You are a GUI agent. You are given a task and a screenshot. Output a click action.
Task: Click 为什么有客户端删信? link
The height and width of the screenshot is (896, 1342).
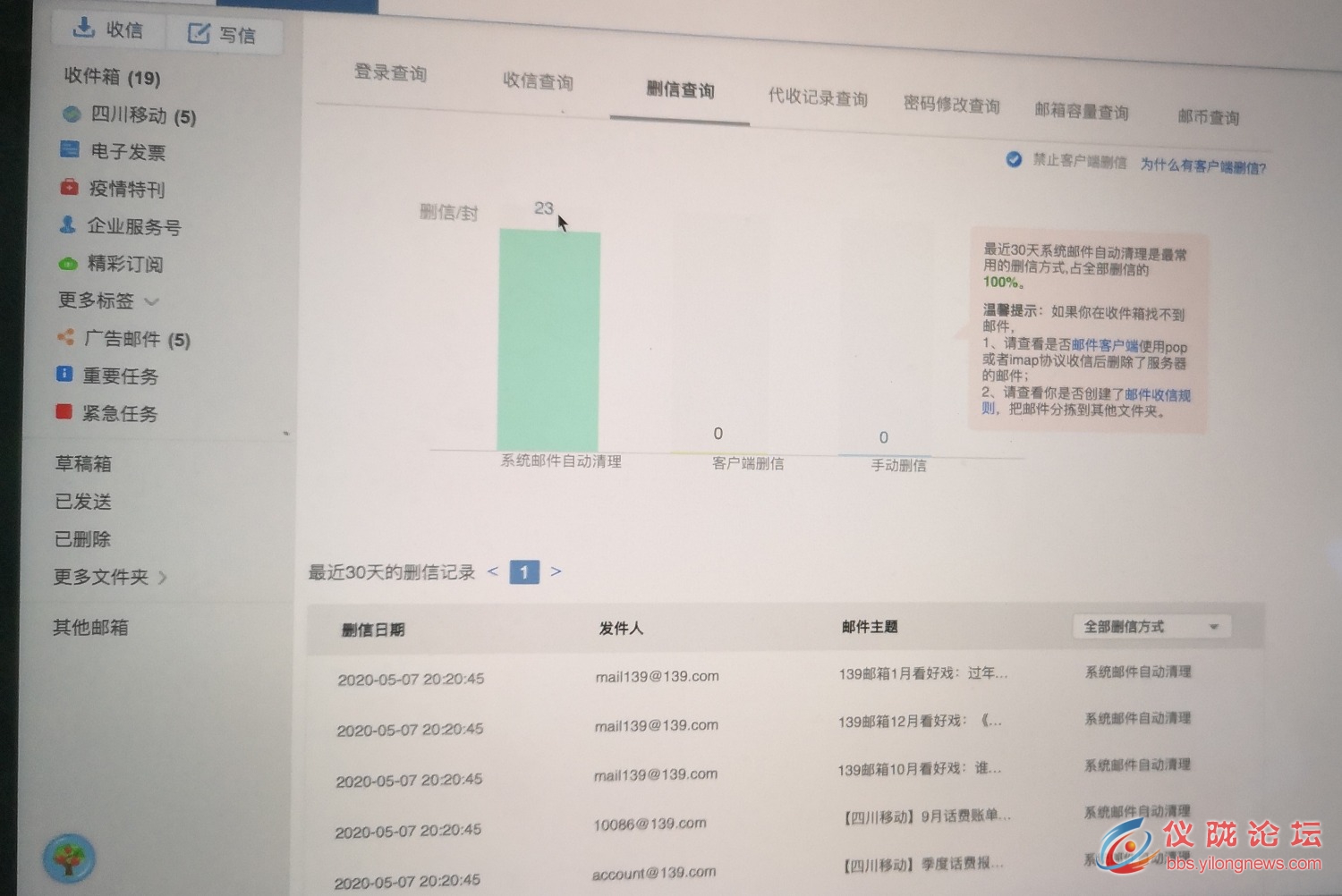pyautogui.click(x=1202, y=166)
